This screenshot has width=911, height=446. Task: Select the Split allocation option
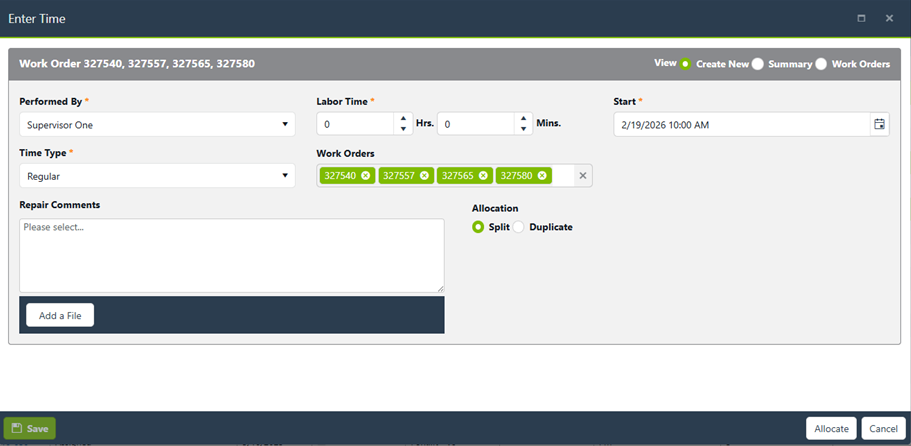[x=478, y=227]
